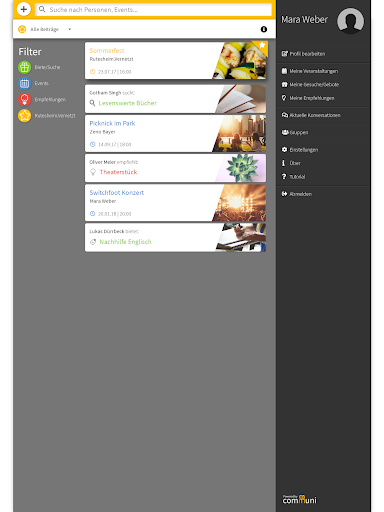Screen dimensions: 384x512
Task: Click clock icon on Picknick im Park
Action: [93, 144]
